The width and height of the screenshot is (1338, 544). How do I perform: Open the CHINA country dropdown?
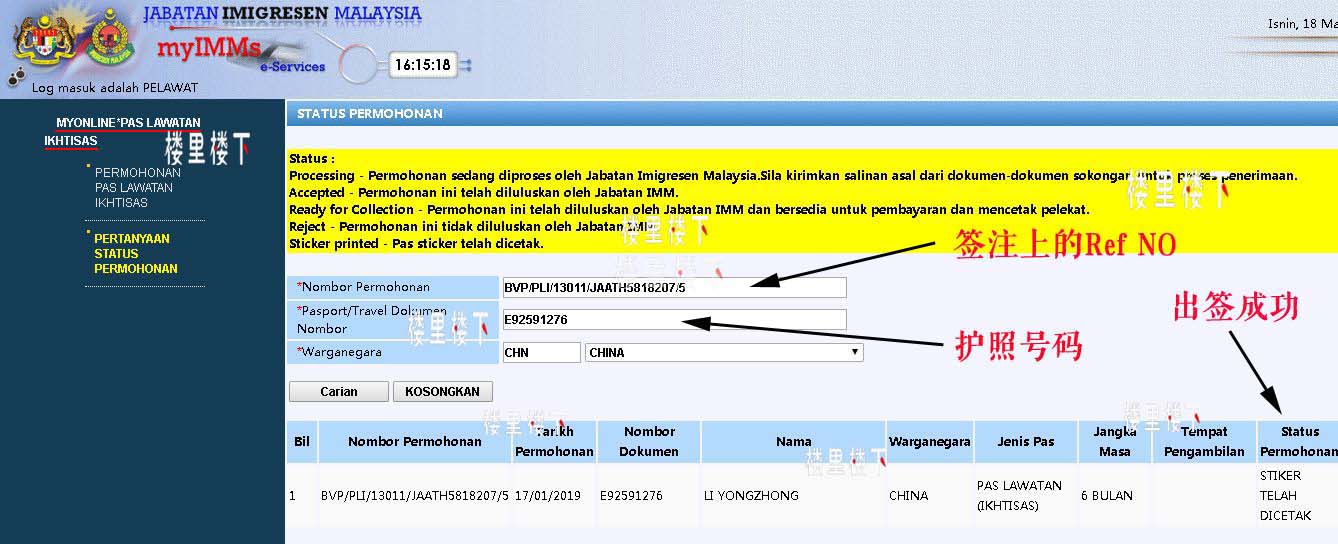724,352
